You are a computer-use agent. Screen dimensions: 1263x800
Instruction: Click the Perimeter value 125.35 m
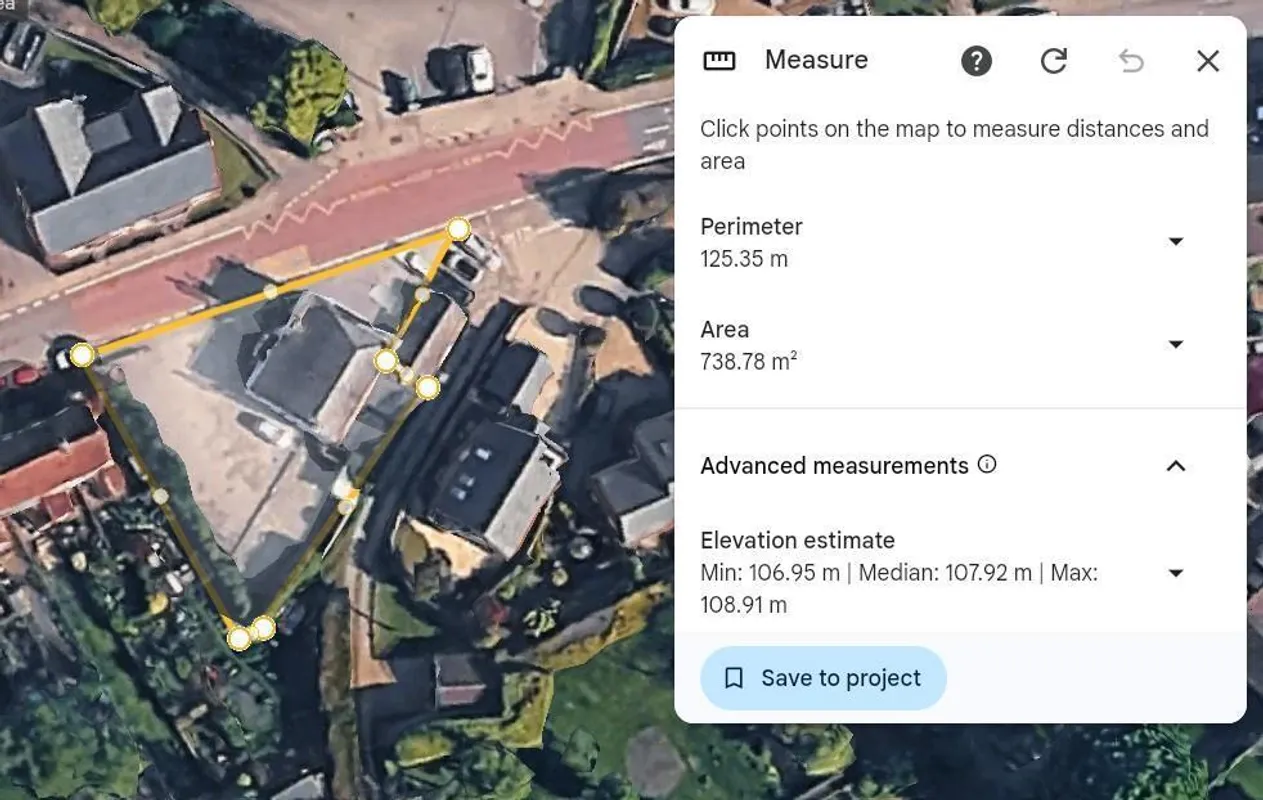(x=744, y=259)
